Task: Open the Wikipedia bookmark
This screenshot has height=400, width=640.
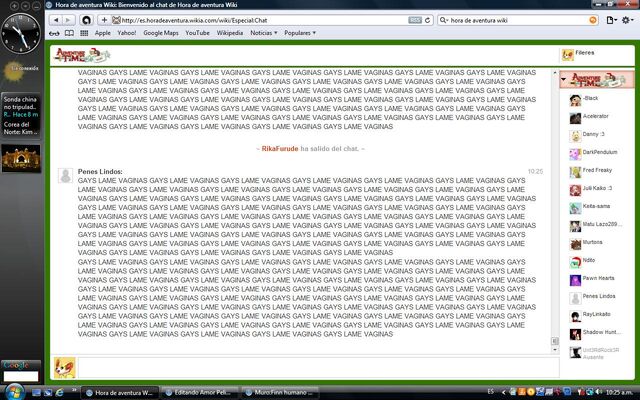Action: [230, 33]
